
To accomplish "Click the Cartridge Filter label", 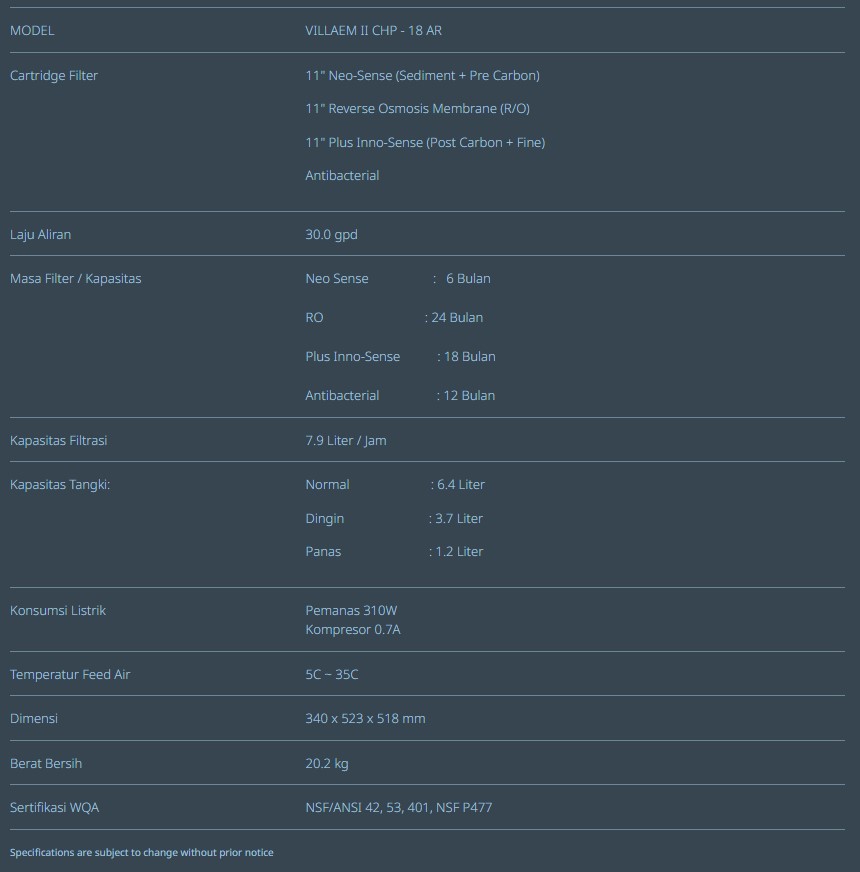I will pyautogui.click(x=54, y=76).
